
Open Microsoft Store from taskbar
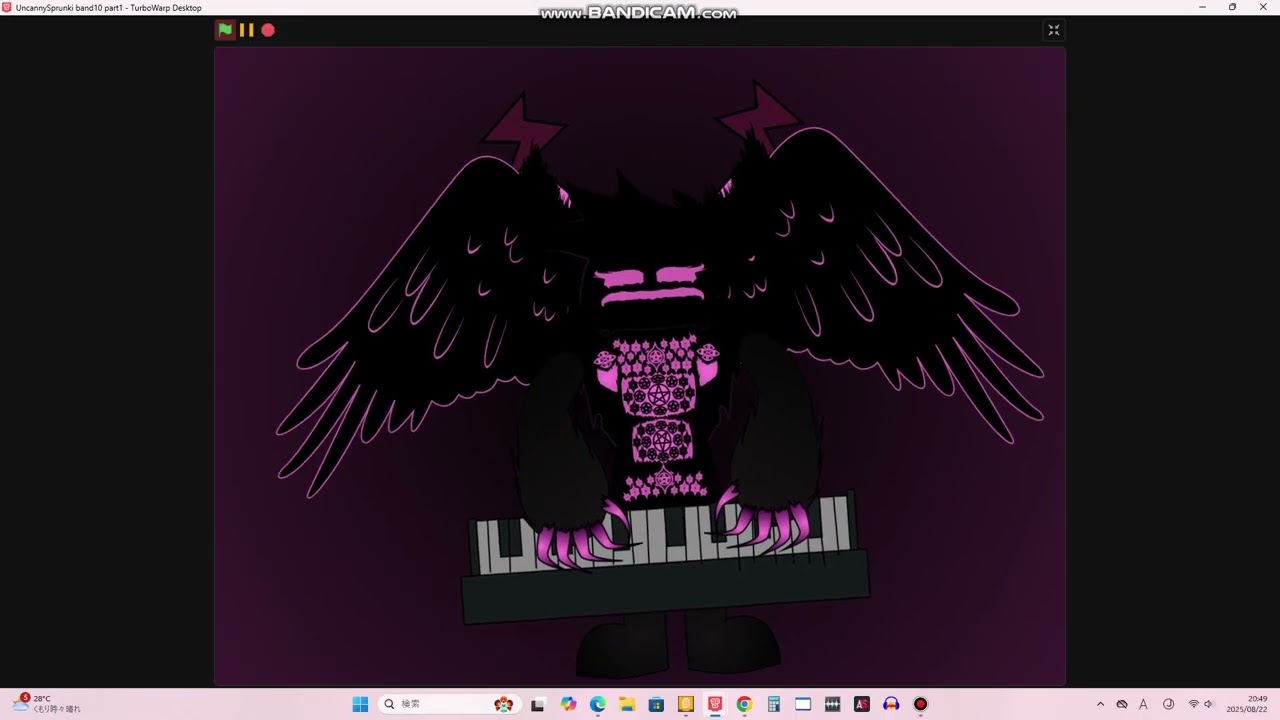click(x=656, y=704)
